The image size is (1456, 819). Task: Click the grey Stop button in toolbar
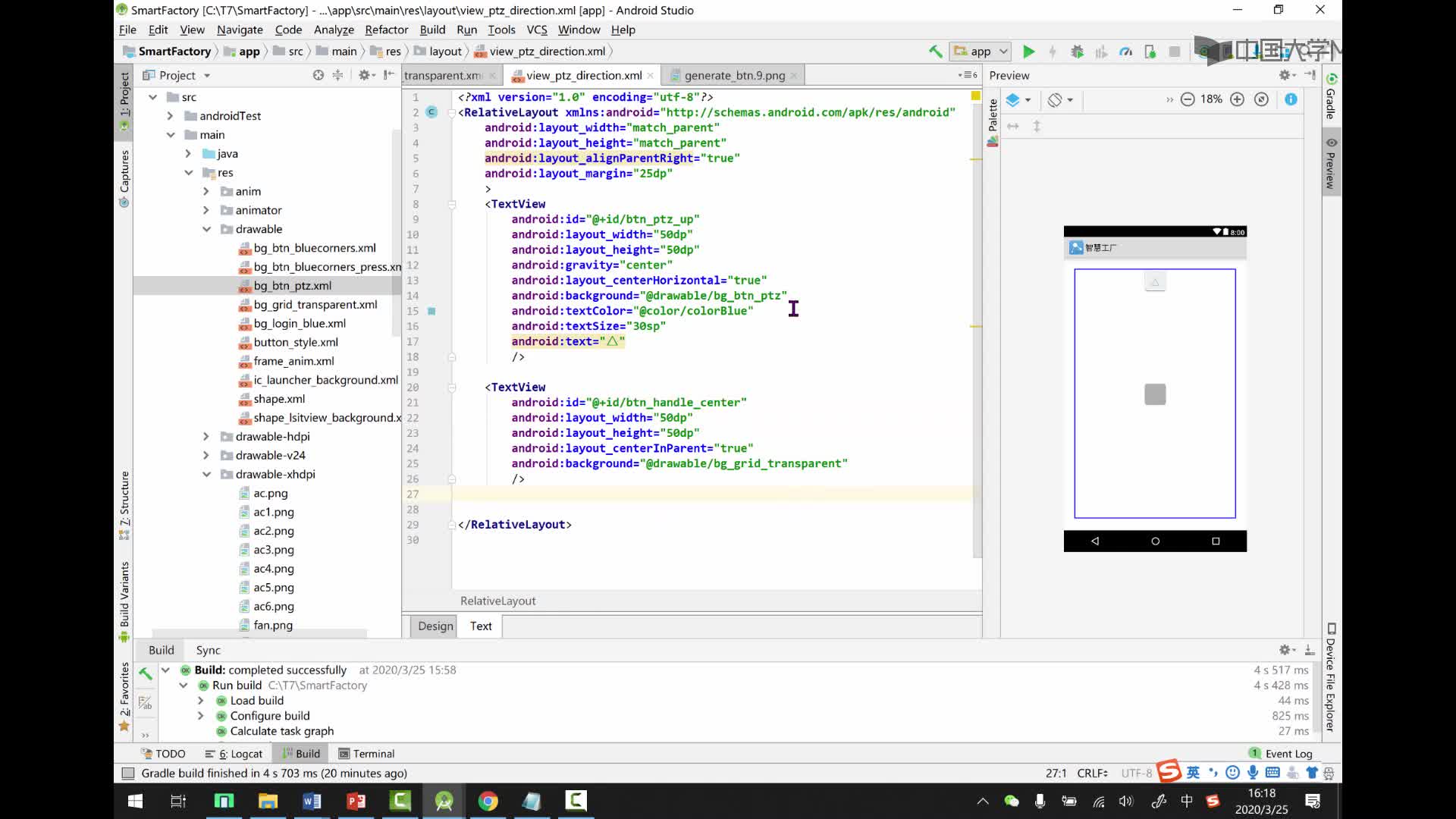(x=1175, y=52)
